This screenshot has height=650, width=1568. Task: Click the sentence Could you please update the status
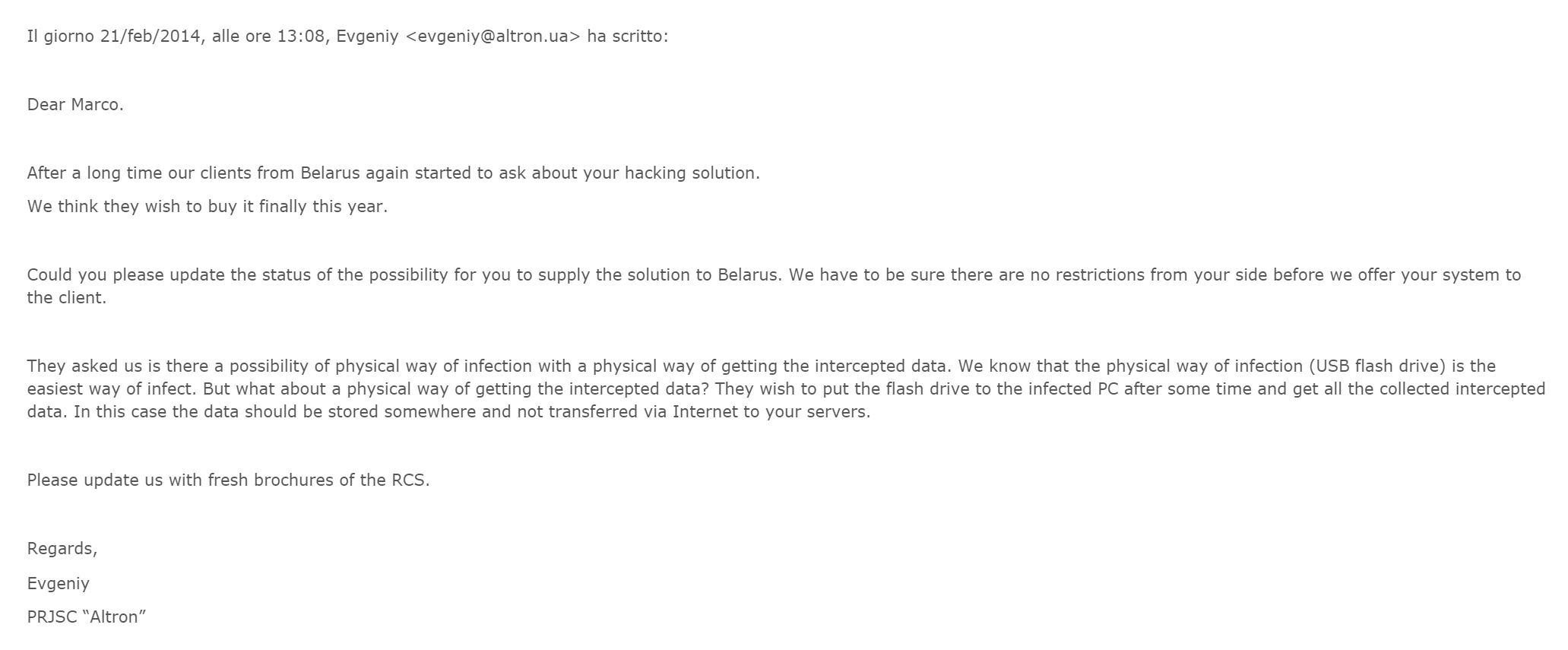pyautogui.click(x=404, y=274)
